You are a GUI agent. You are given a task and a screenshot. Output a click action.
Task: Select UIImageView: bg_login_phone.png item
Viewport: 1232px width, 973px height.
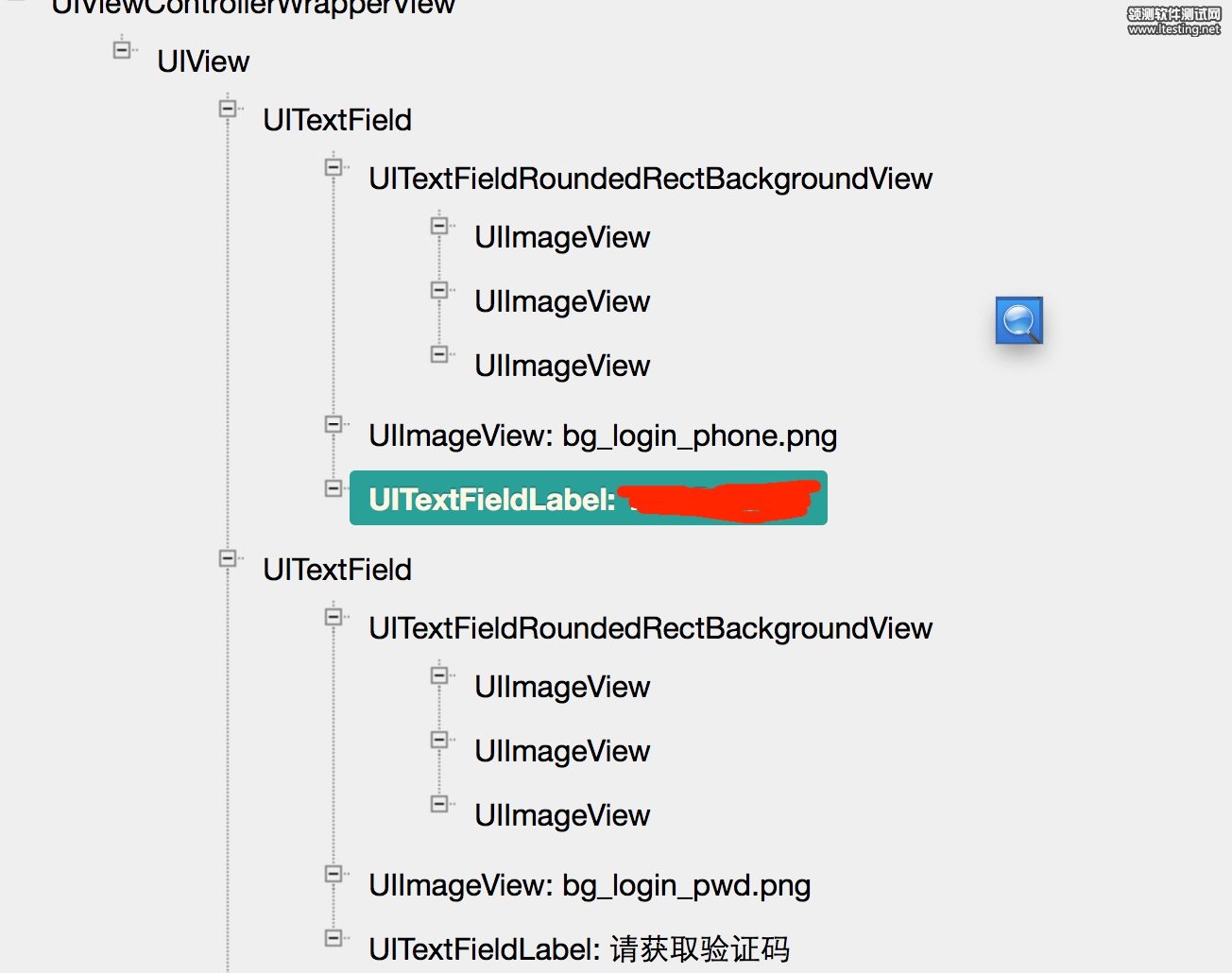coord(603,435)
